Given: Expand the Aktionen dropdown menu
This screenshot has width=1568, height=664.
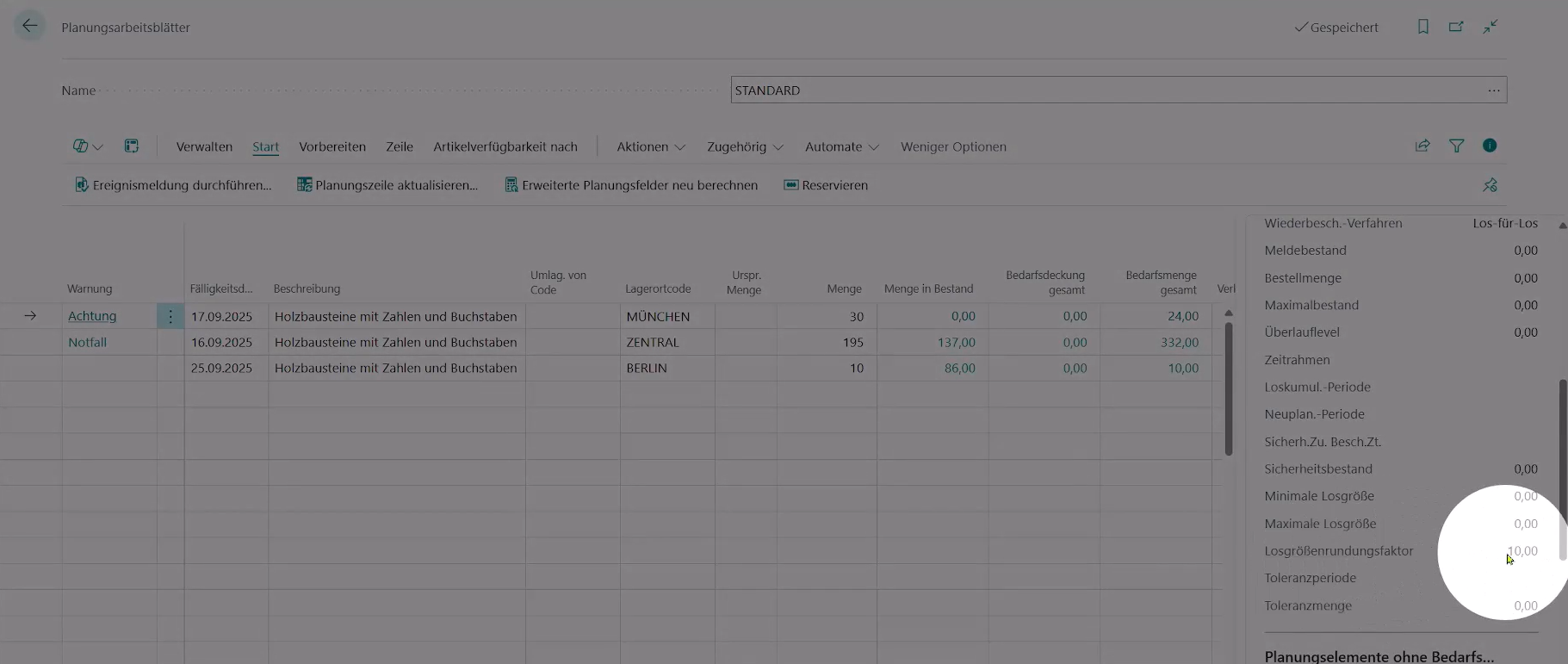Looking at the screenshot, I should (x=651, y=146).
